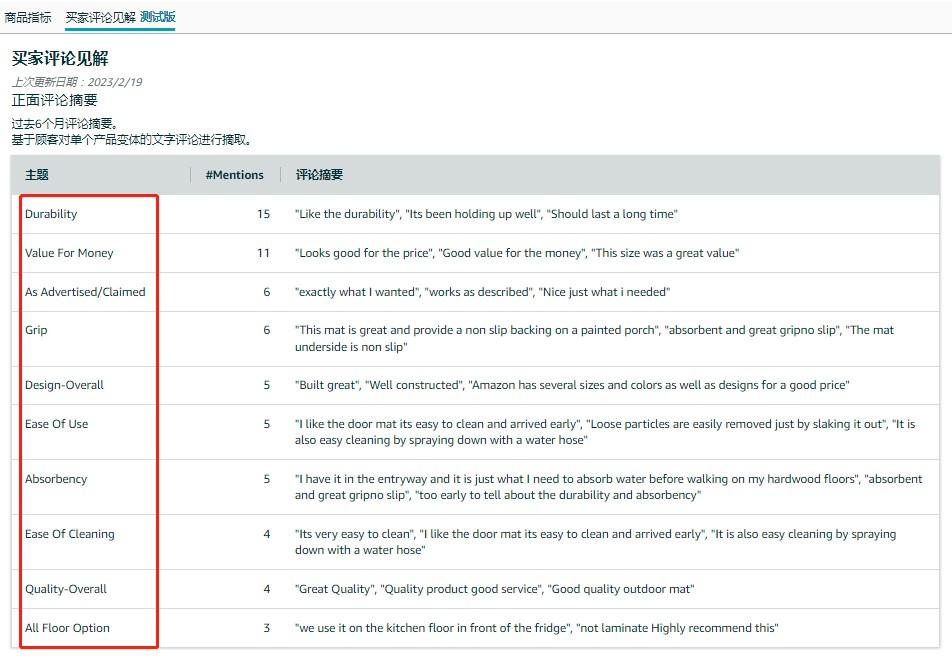Select the 评论摘要 column header
Viewport: 952px width, 669px height.
pos(319,175)
